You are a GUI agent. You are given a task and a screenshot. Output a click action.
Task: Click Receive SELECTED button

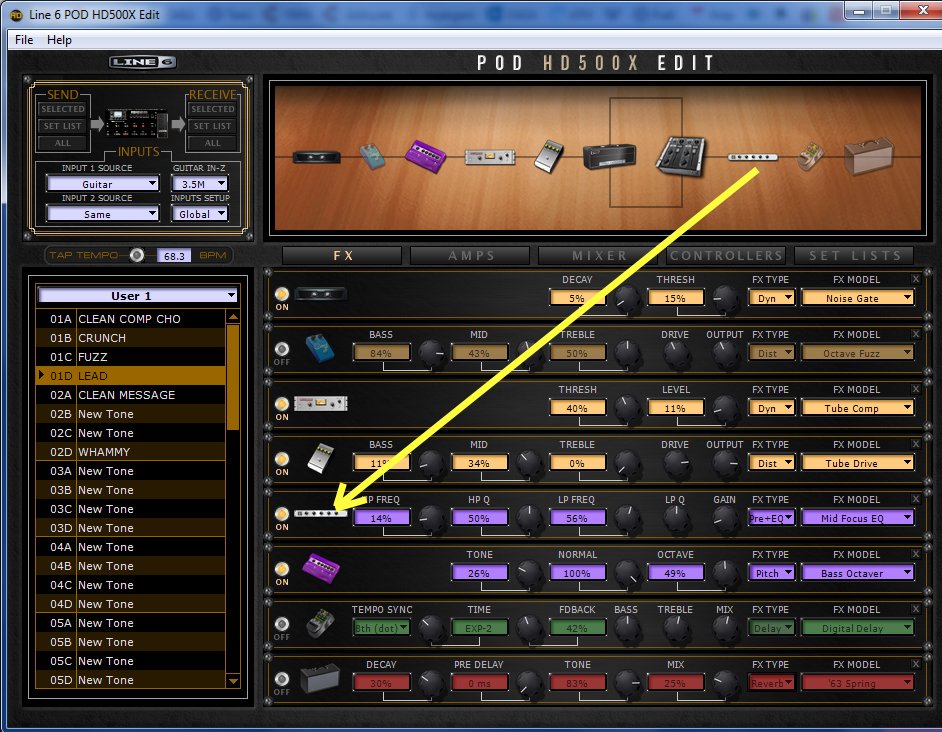coord(213,109)
